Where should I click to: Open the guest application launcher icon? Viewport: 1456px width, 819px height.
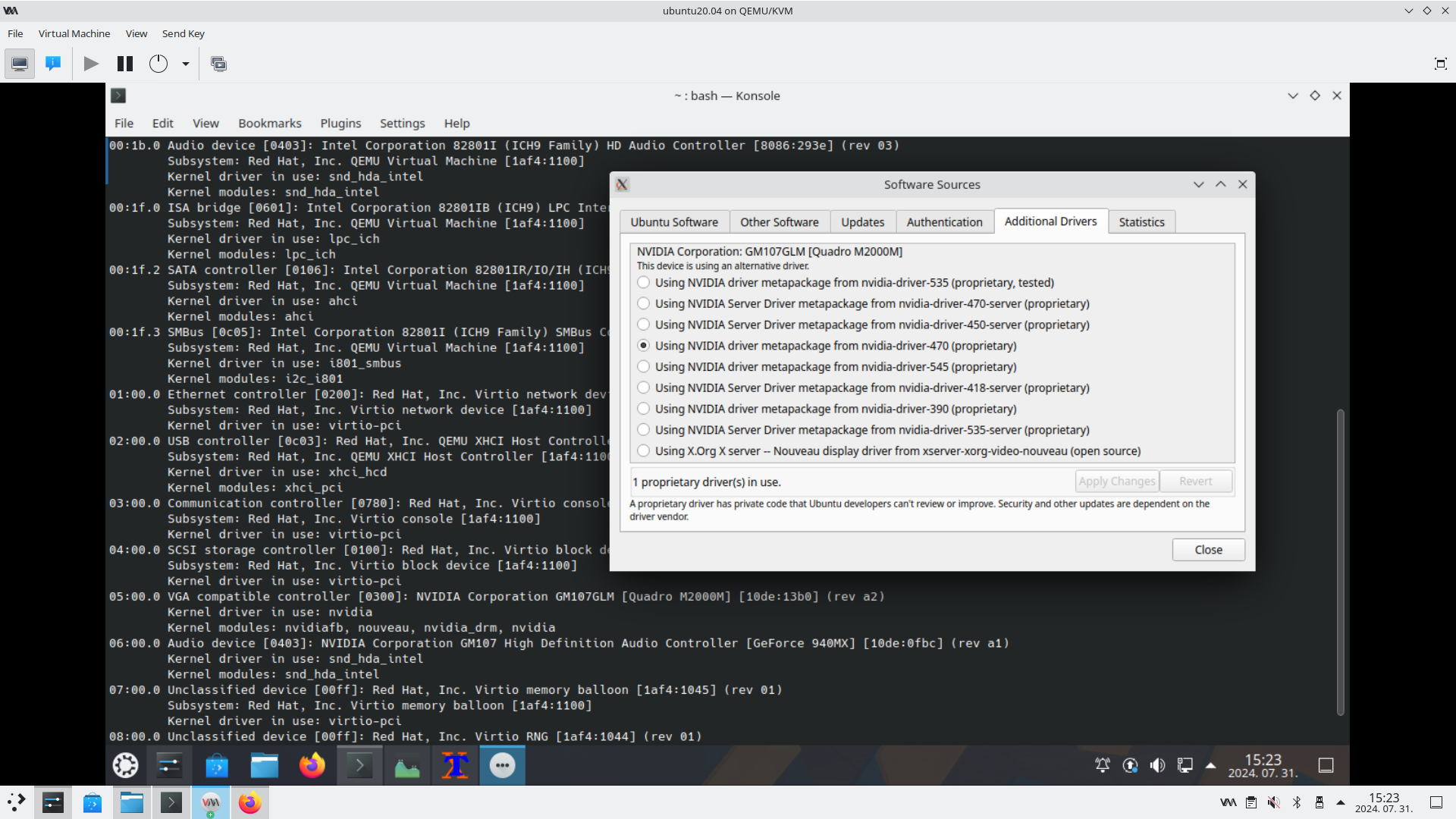(126, 765)
